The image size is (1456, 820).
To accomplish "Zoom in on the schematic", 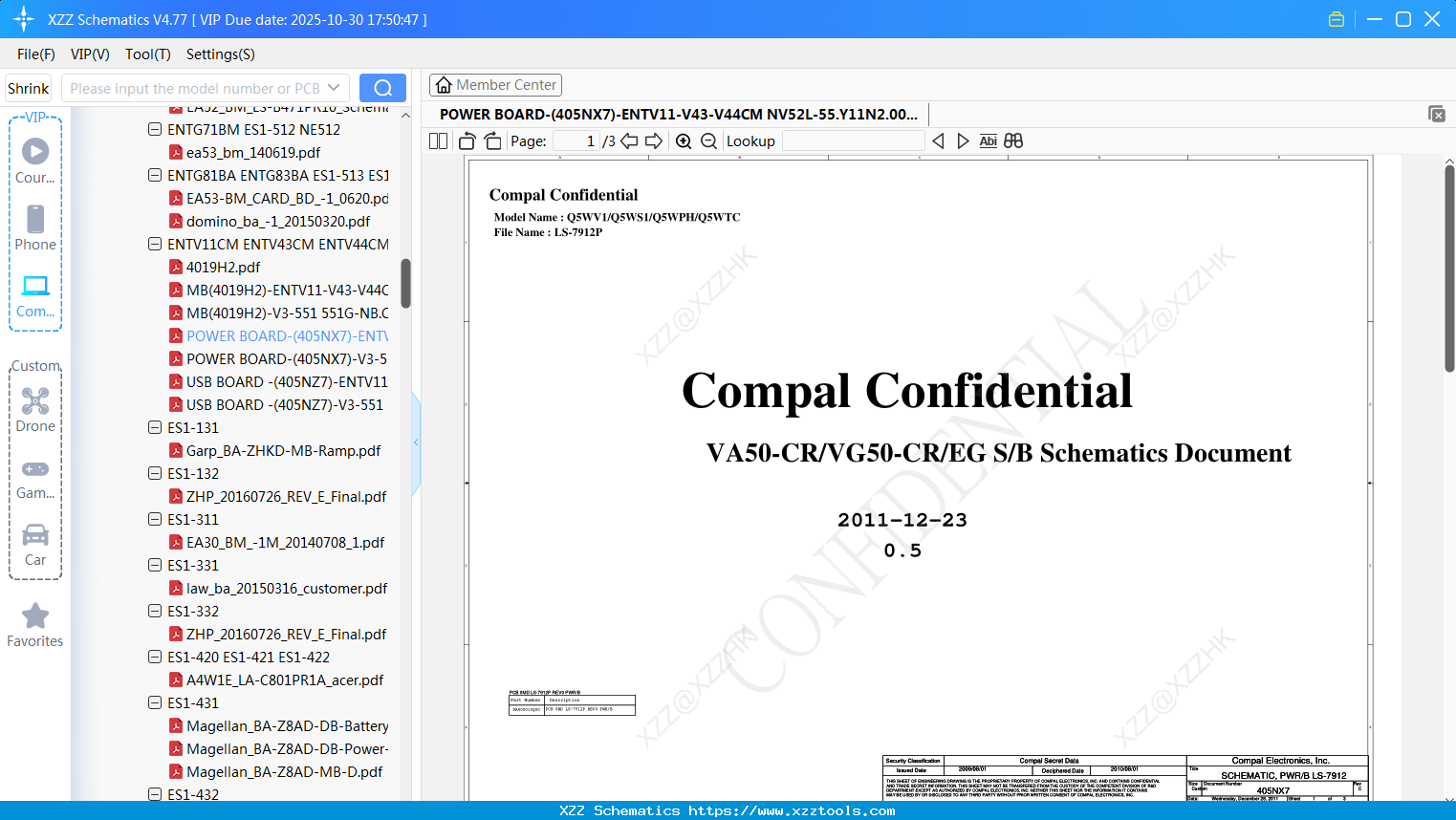I will coord(684,141).
